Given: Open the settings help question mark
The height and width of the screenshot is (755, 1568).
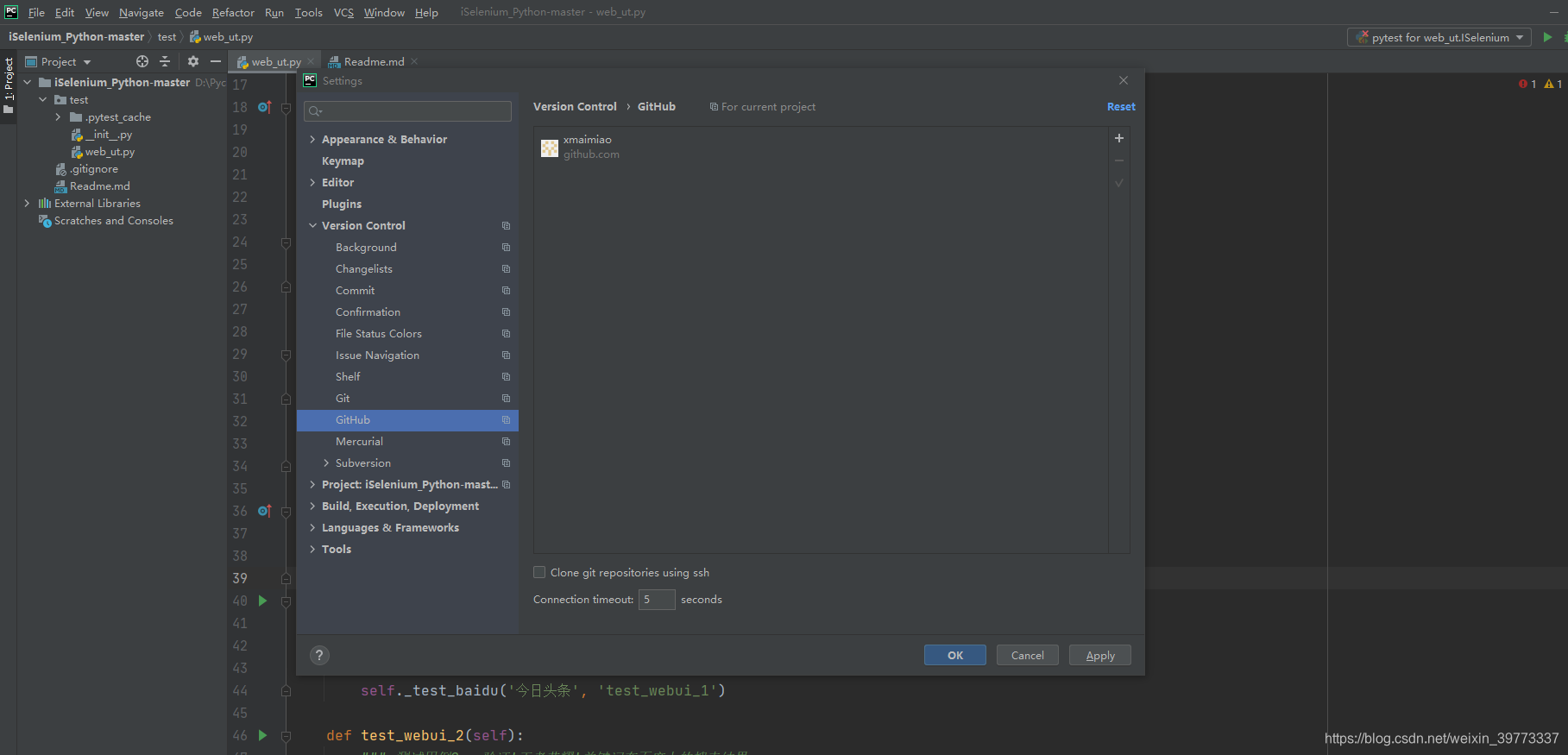Looking at the screenshot, I should pyautogui.click(x=319, y=655).
